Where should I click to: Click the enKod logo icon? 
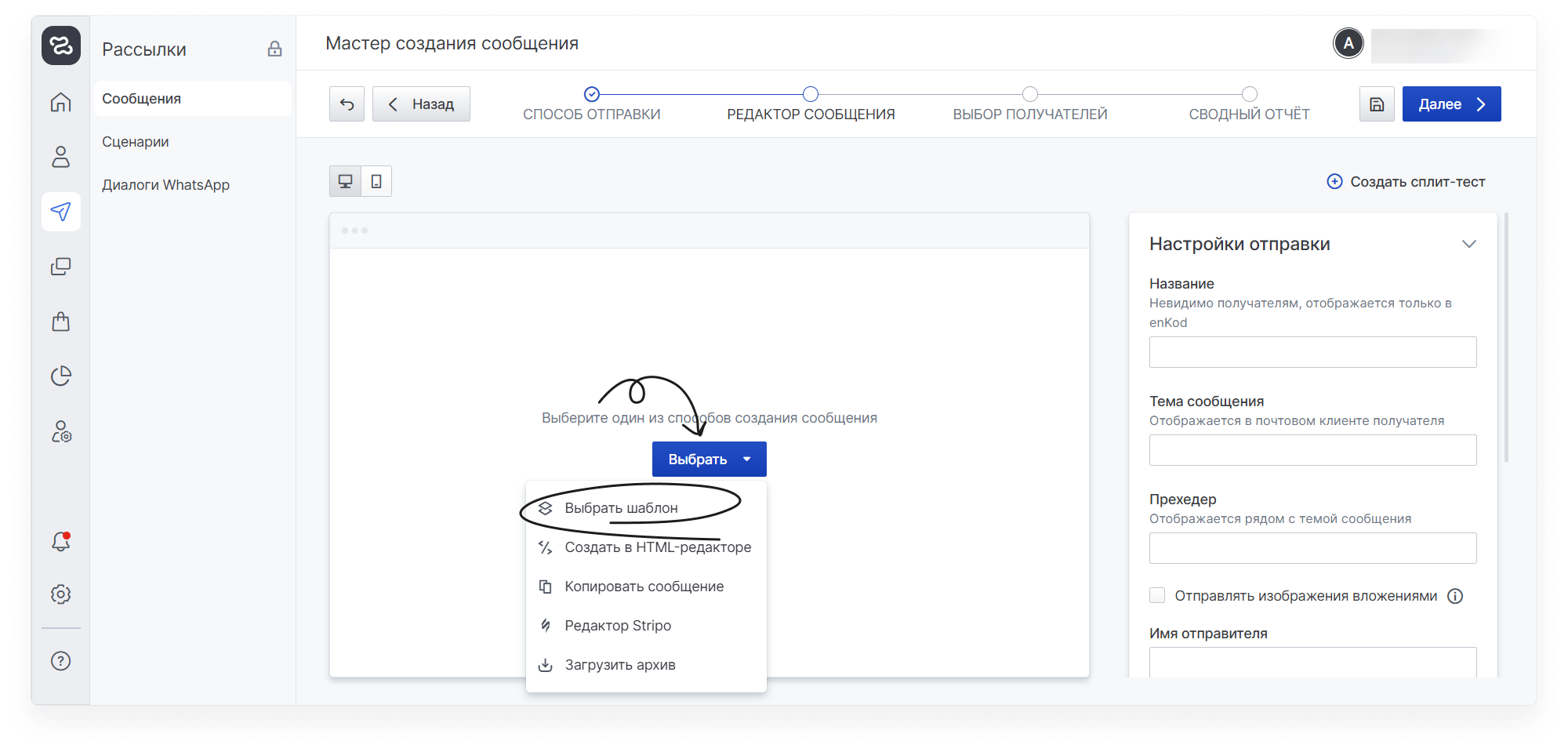click(x=61, y=45)
